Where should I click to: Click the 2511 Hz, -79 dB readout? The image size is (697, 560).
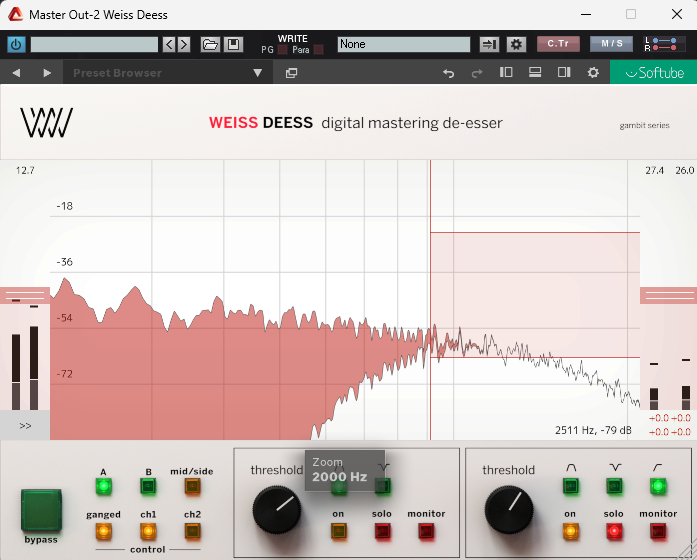[593, 430]
